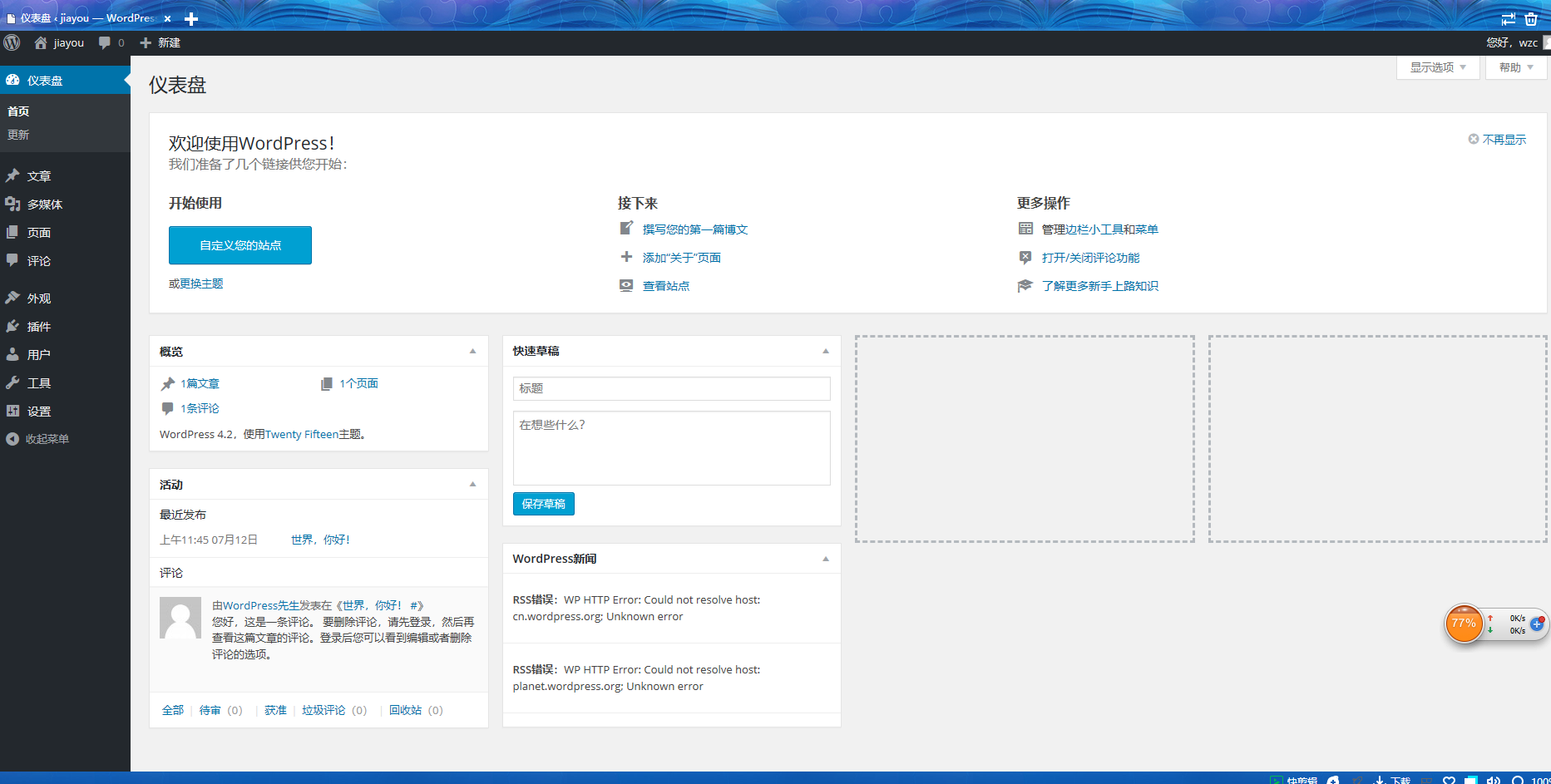Click the 在想些什么？ content box

(671, 448)
